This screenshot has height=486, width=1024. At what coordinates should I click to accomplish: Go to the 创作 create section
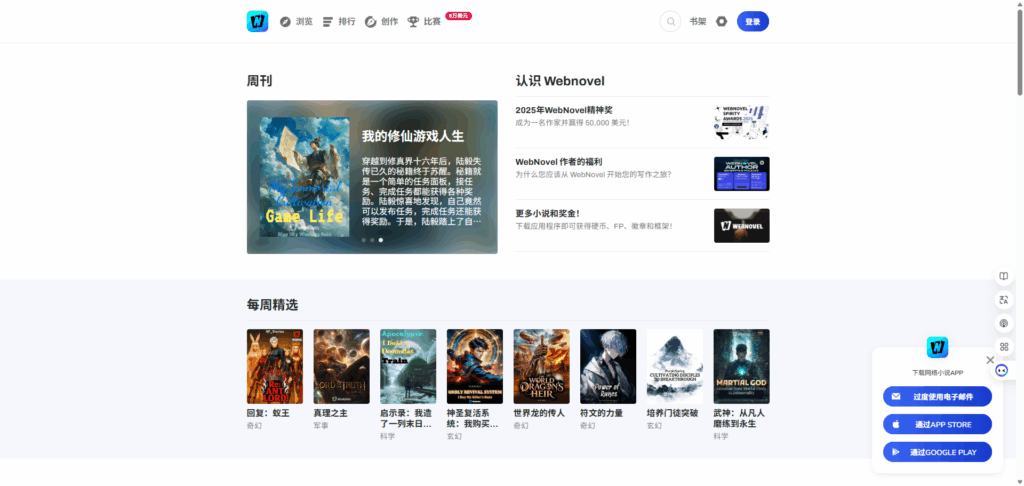[x=381, y=22]
